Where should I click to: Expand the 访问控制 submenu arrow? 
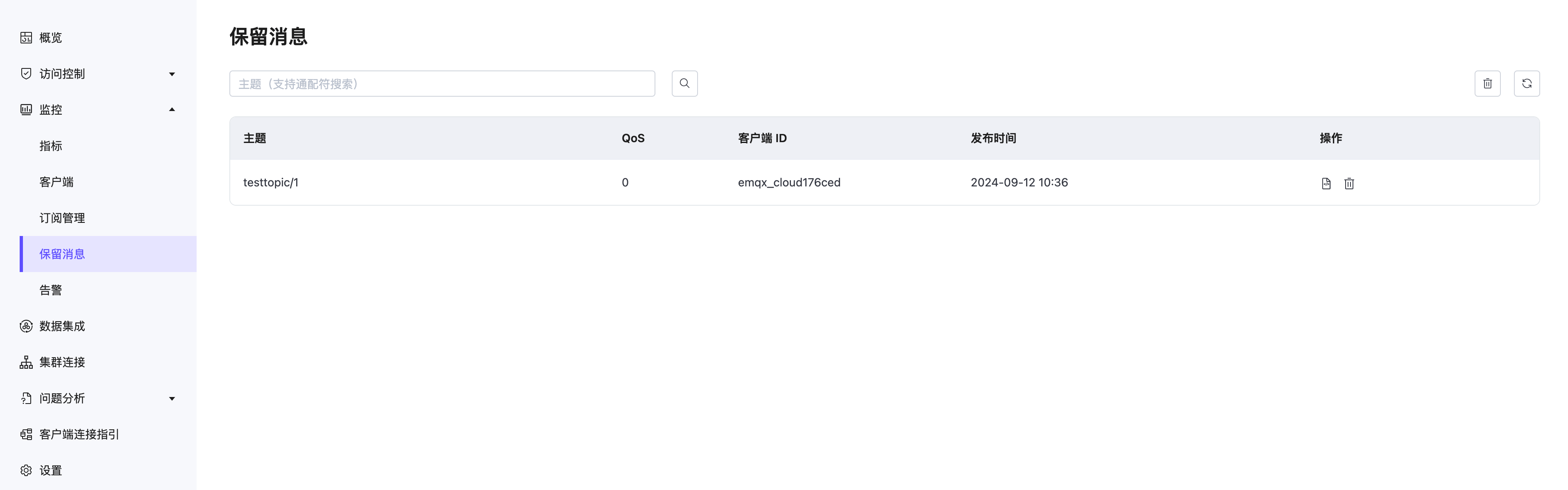(172, 74)
